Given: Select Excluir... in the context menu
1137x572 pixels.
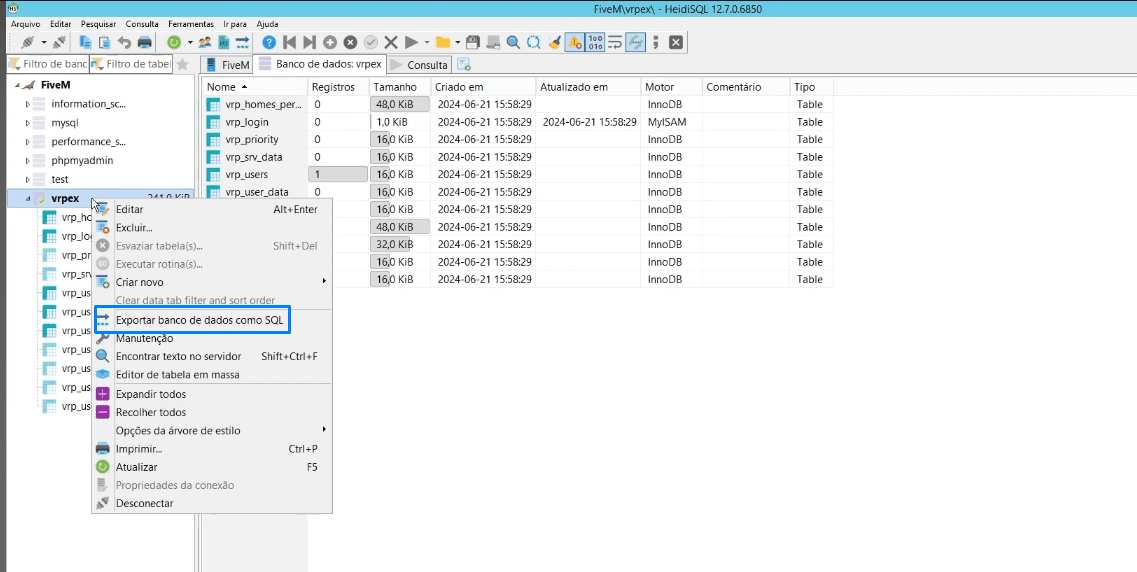Looking at the screenshot, I should click(212, 228).
